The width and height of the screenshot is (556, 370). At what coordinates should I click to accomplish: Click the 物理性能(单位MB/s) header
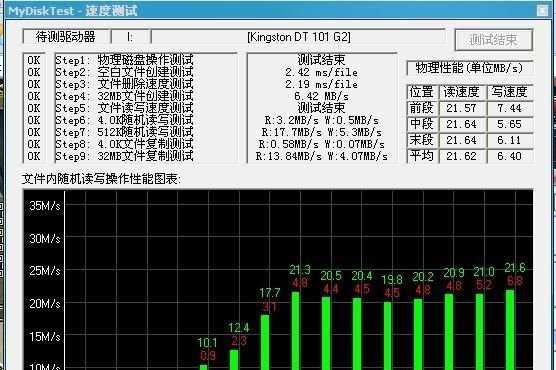click(469, 68)
